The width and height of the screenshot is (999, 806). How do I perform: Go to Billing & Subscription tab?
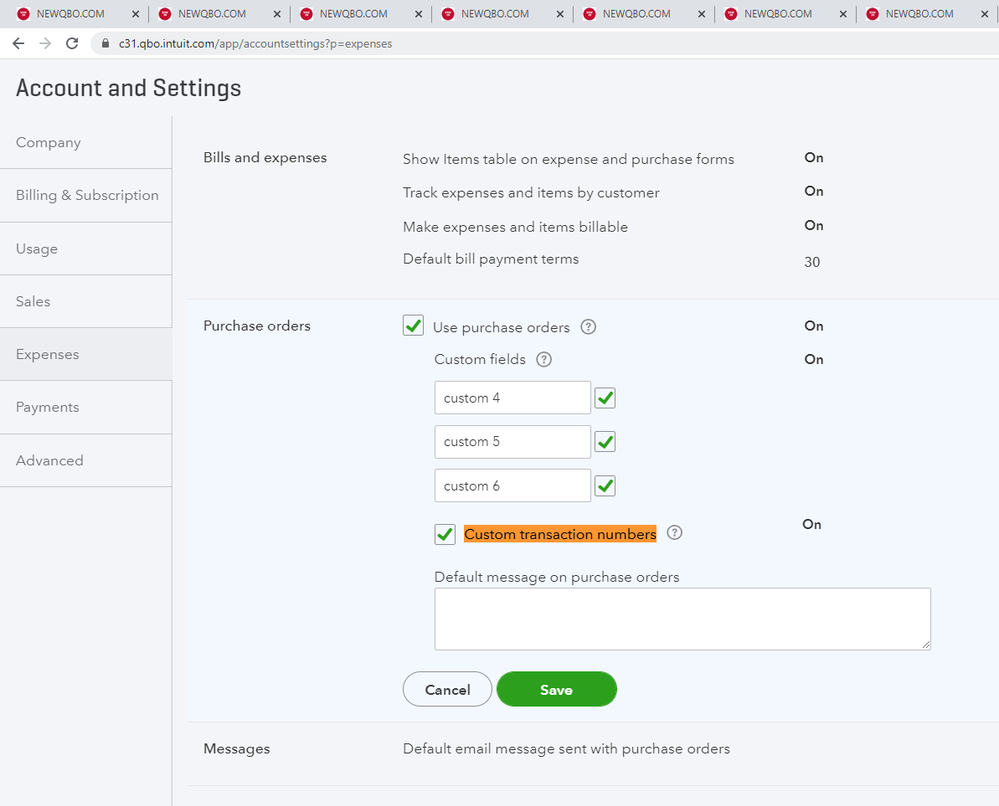[x=87, y=195]
